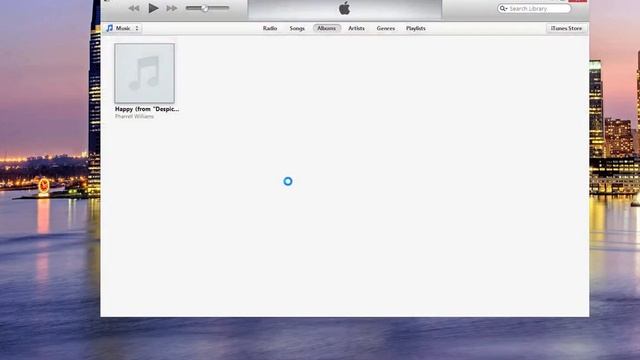Click the Apple logo in display area
Viewport: 640px width, 360px height.
pos(344,8)
